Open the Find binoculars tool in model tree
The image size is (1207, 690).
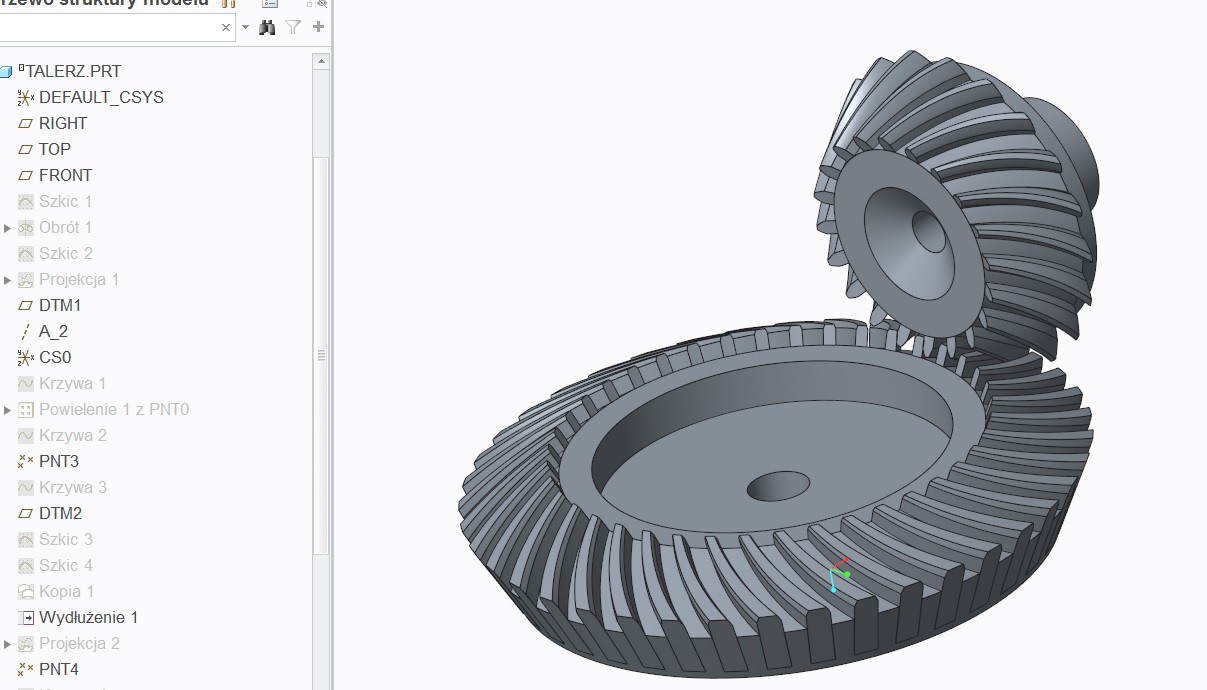[267, 28]
